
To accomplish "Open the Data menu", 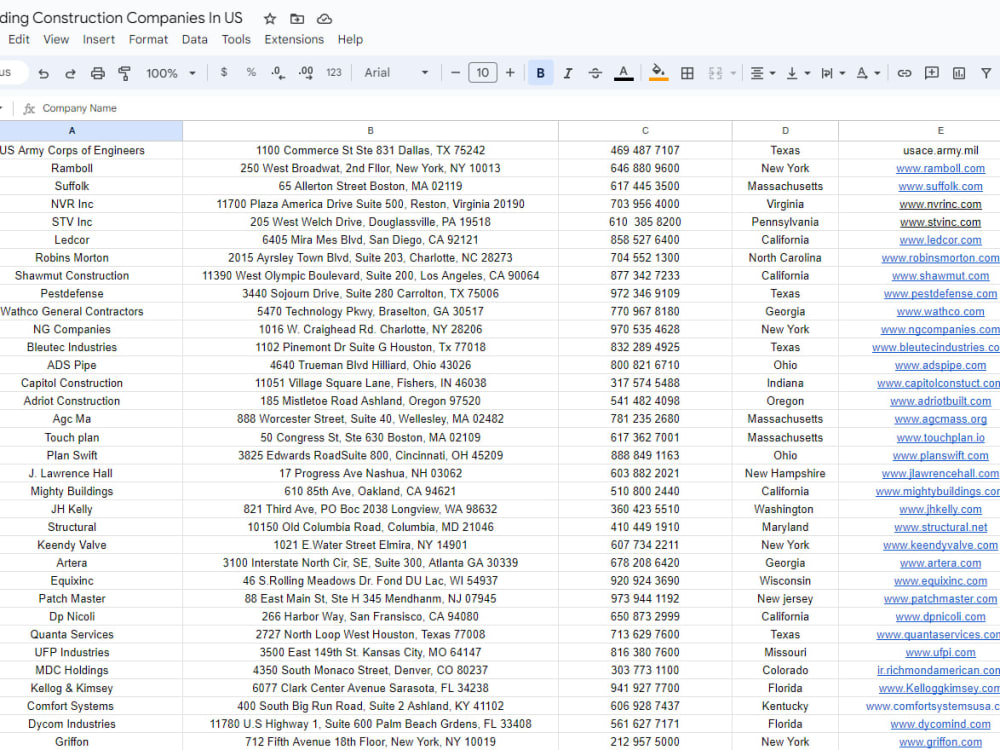I will point(195,40).
